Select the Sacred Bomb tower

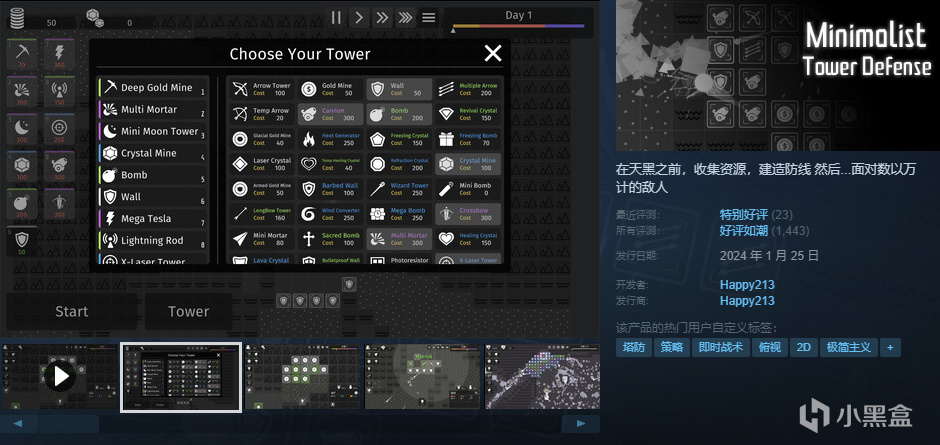click(x=331, y=239)
